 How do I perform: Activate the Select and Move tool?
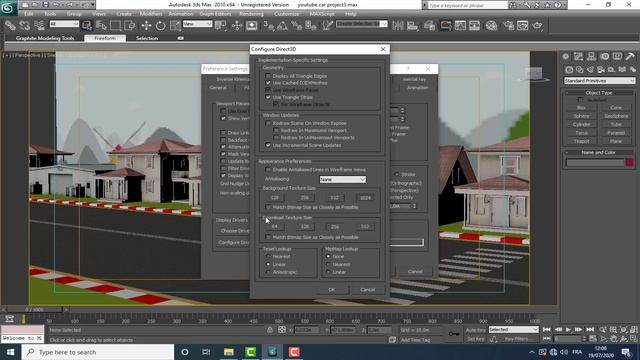(146, 26)
